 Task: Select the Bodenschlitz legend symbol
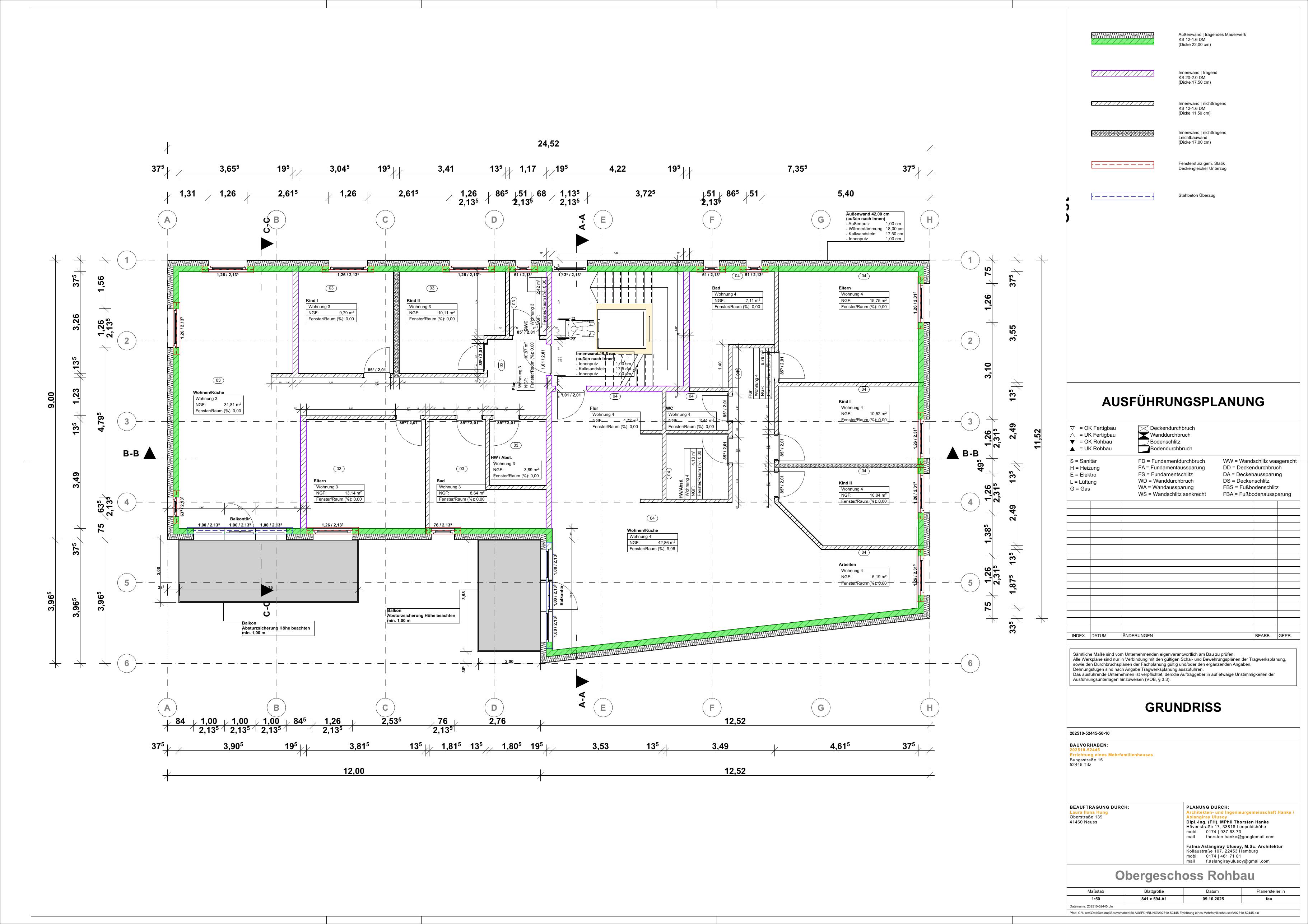(1143, 442)
